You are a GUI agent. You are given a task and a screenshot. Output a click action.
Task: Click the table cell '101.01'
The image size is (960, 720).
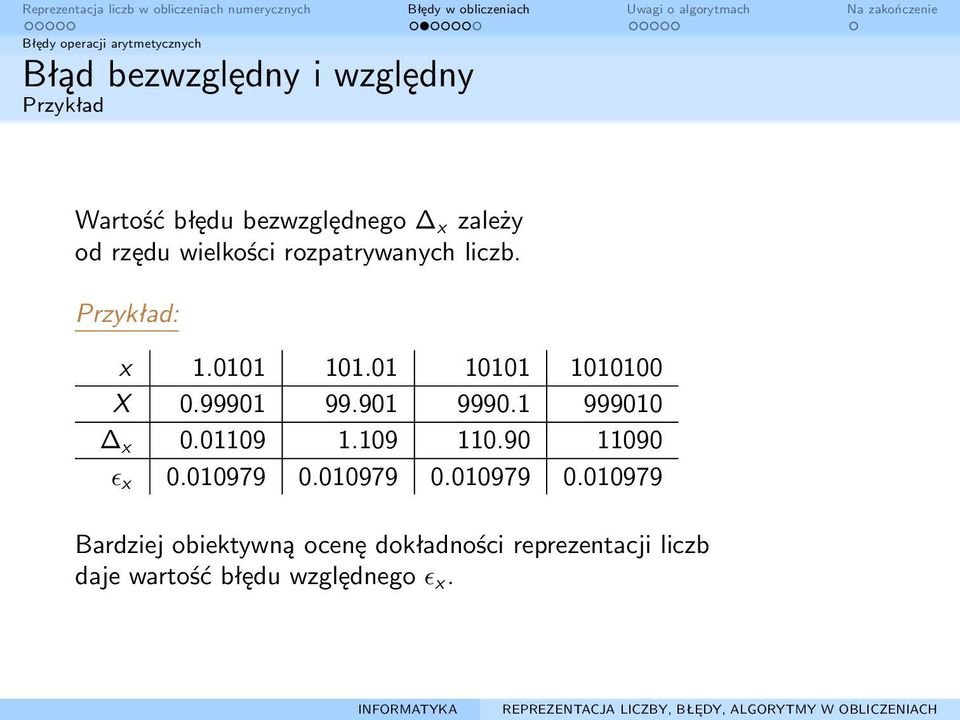pyautogui.click(x=361, y=368)
